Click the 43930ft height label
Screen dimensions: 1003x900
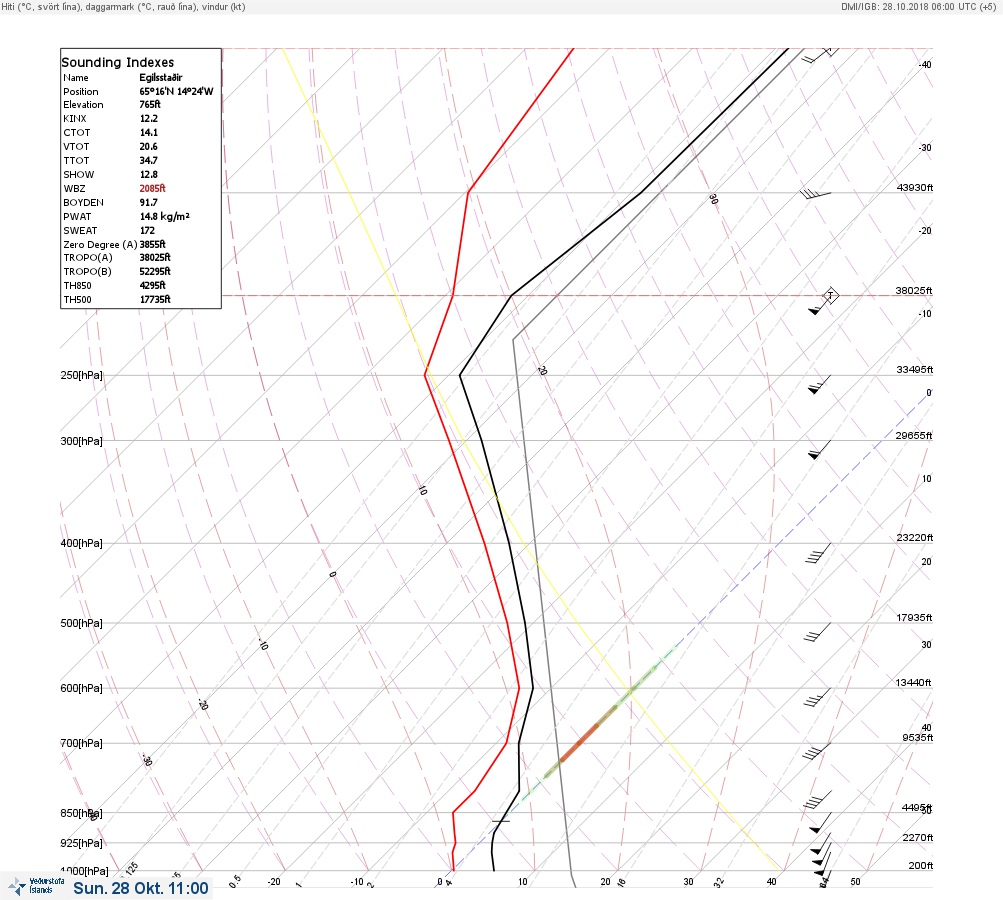915,187
